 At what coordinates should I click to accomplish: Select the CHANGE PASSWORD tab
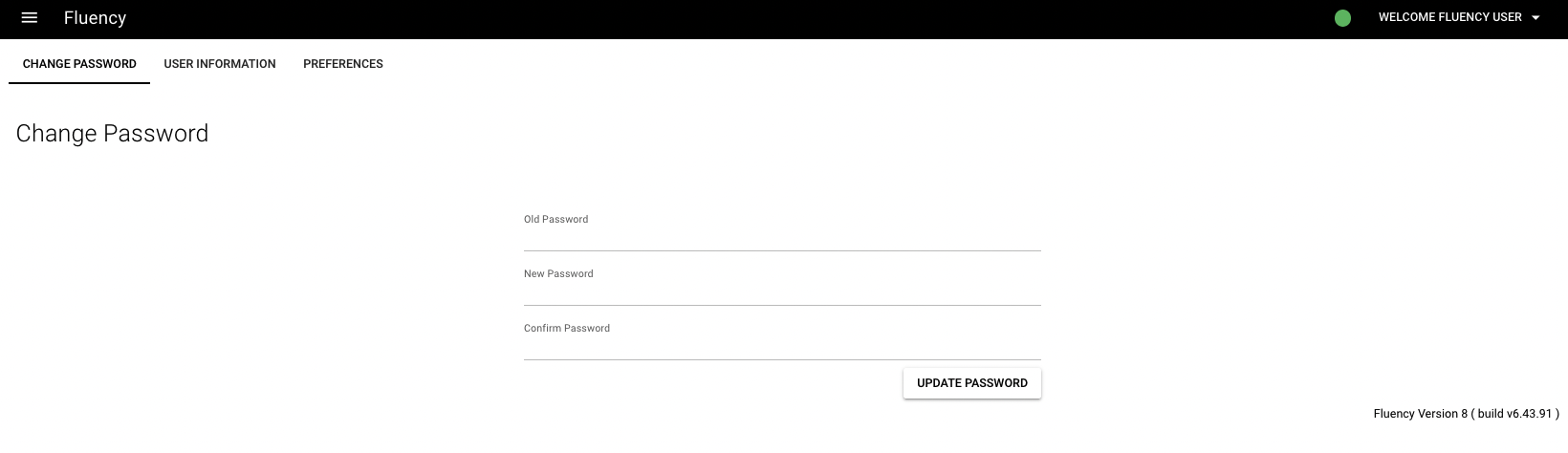pyautogui.click(x=79, y=64)
